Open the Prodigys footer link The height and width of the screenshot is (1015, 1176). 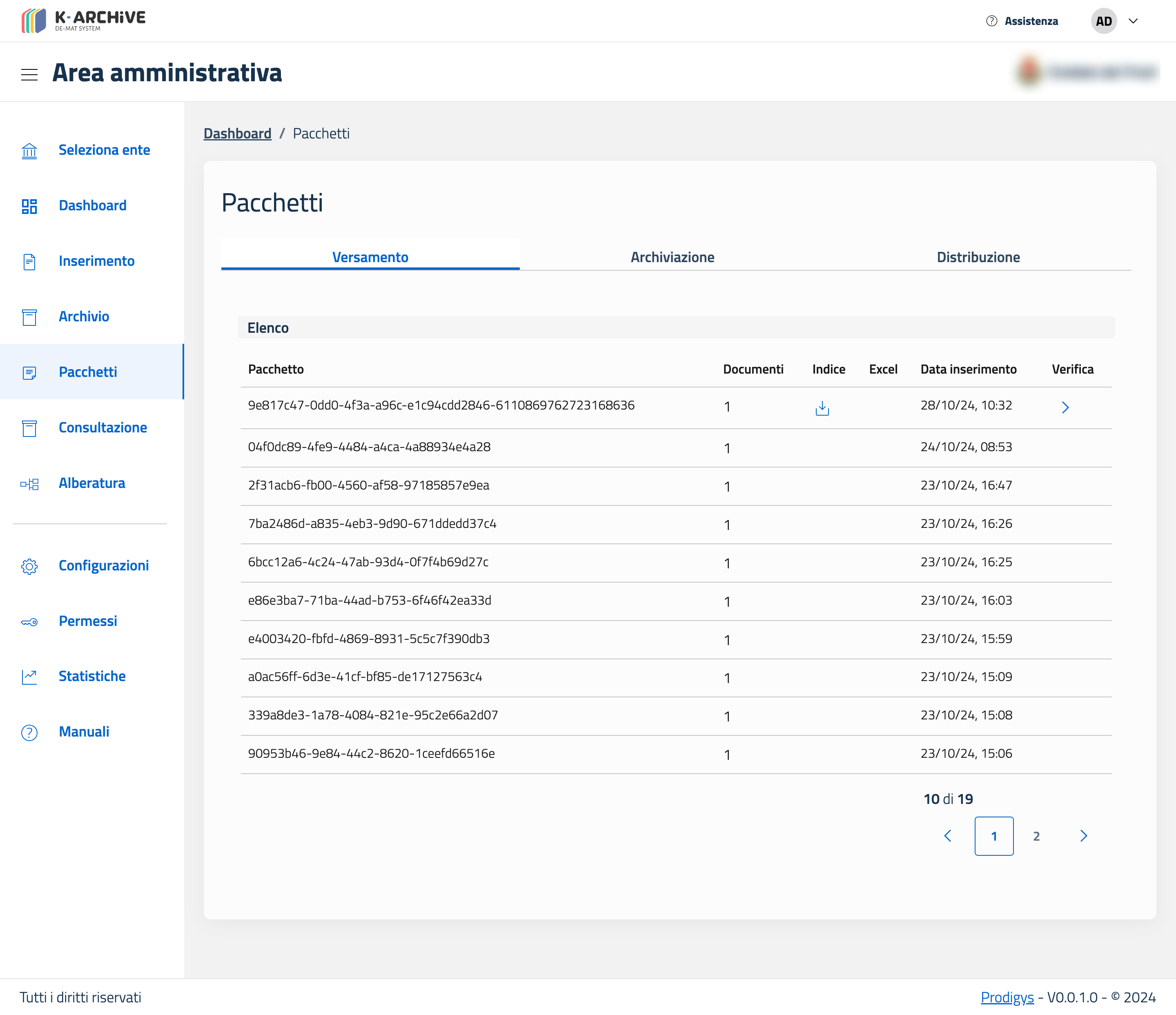point(1007,997)
